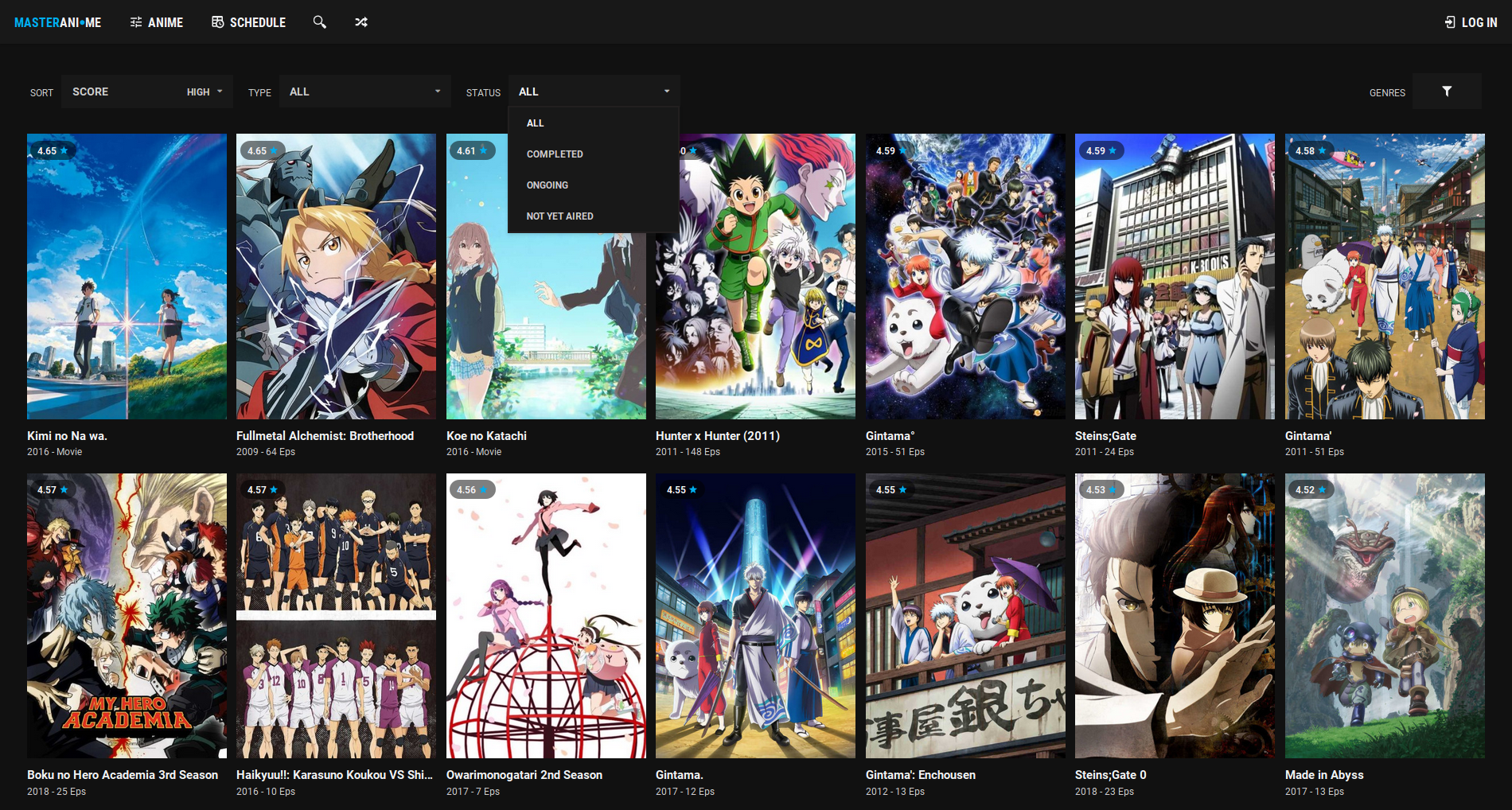Click the 4.56 score badge on Owarimonogatari

click(x=471, y=489)
